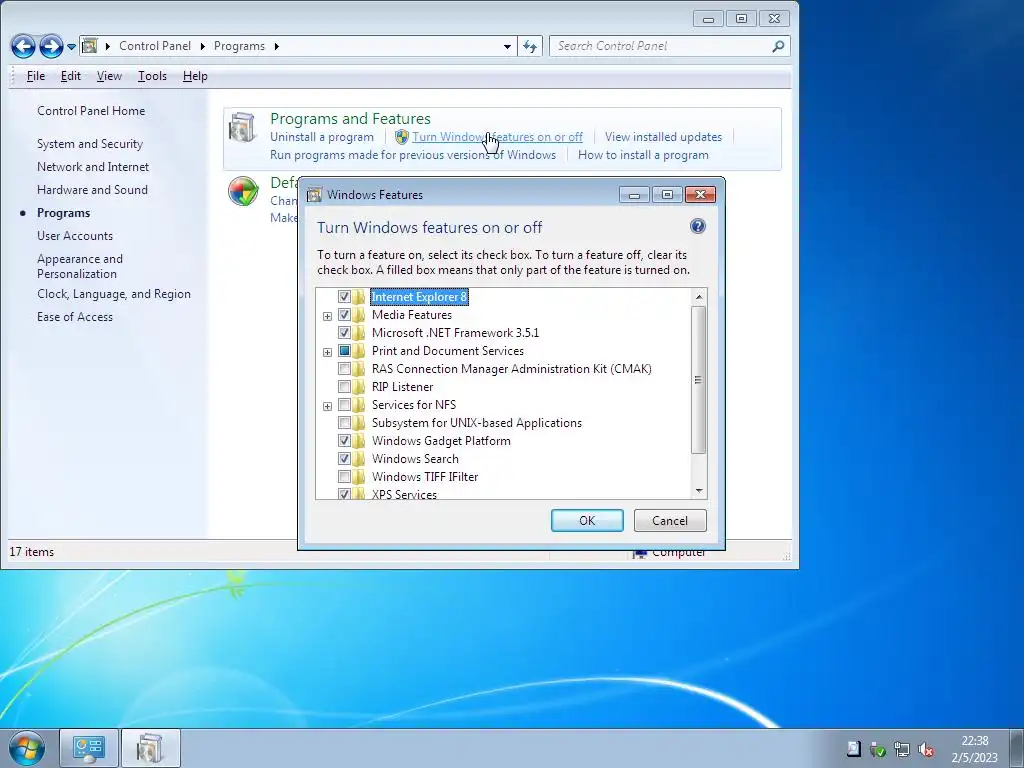Uncheck Windows Gadget Platform checkbox

tap(344, 441)
